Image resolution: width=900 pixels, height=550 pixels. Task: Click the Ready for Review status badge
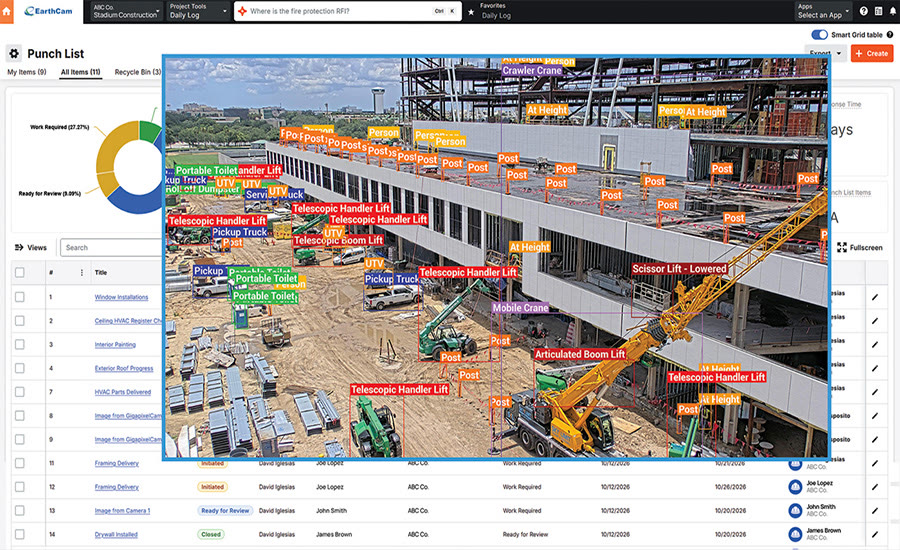pyautogui.click(x=225, y=510)
